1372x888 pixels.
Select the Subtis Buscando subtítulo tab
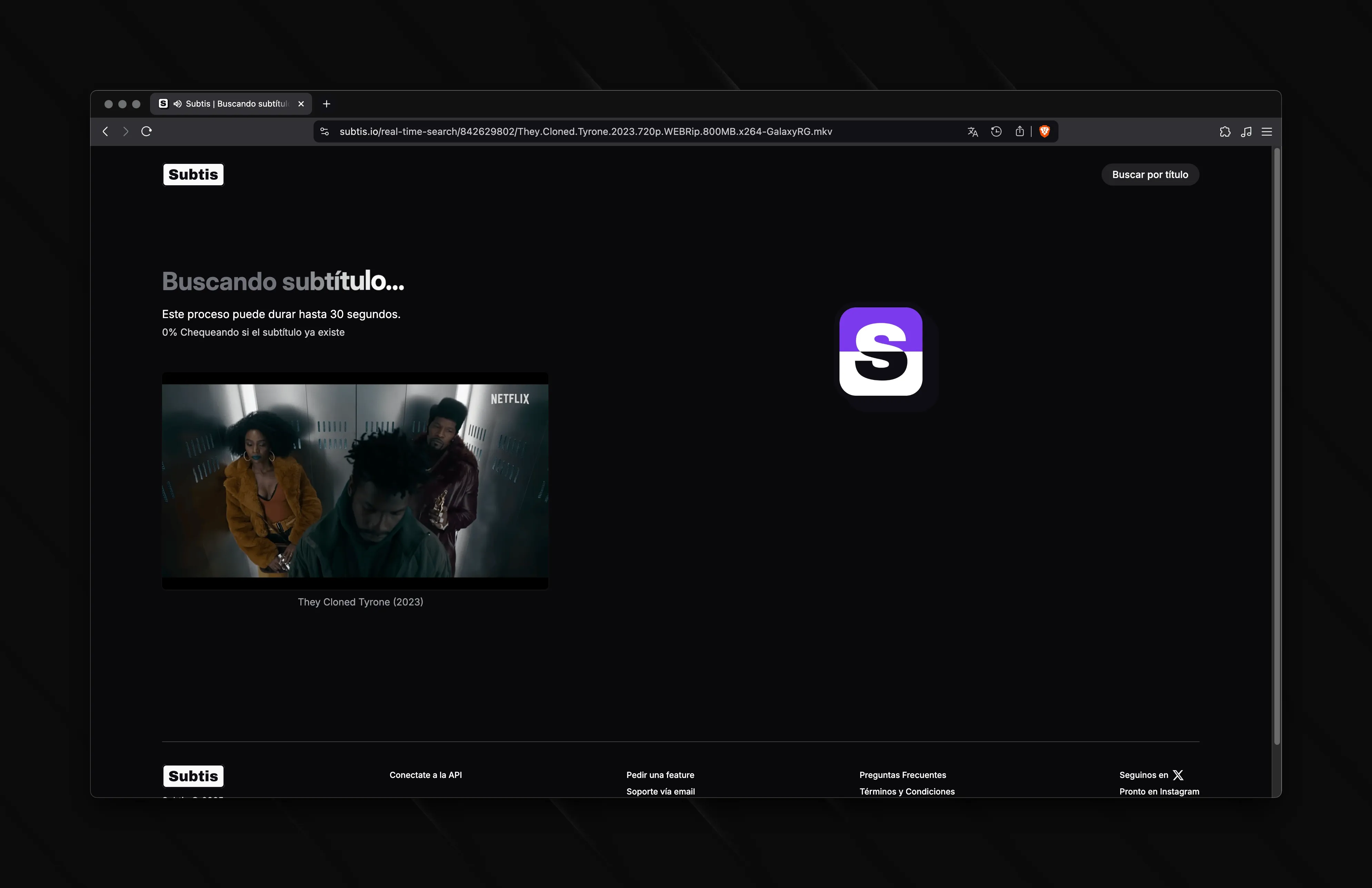pyautogui.click(x=231, y=104)
